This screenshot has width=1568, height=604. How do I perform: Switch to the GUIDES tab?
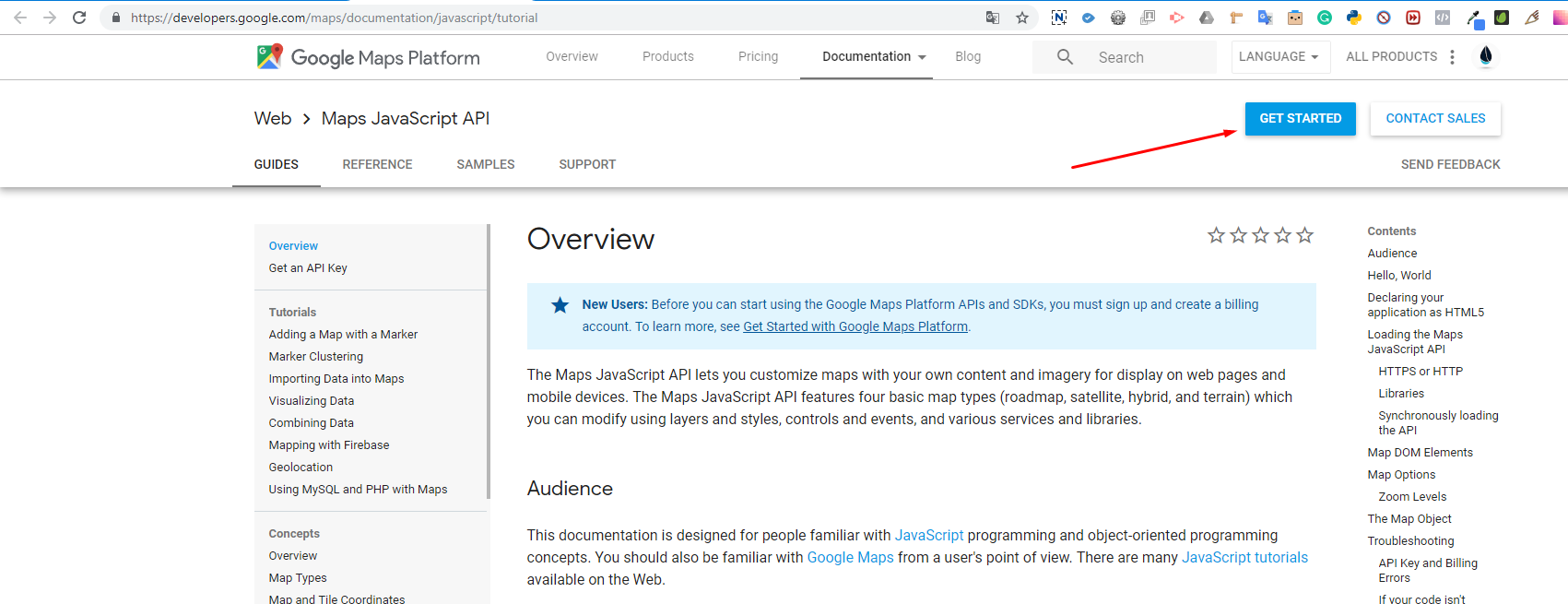276,164
